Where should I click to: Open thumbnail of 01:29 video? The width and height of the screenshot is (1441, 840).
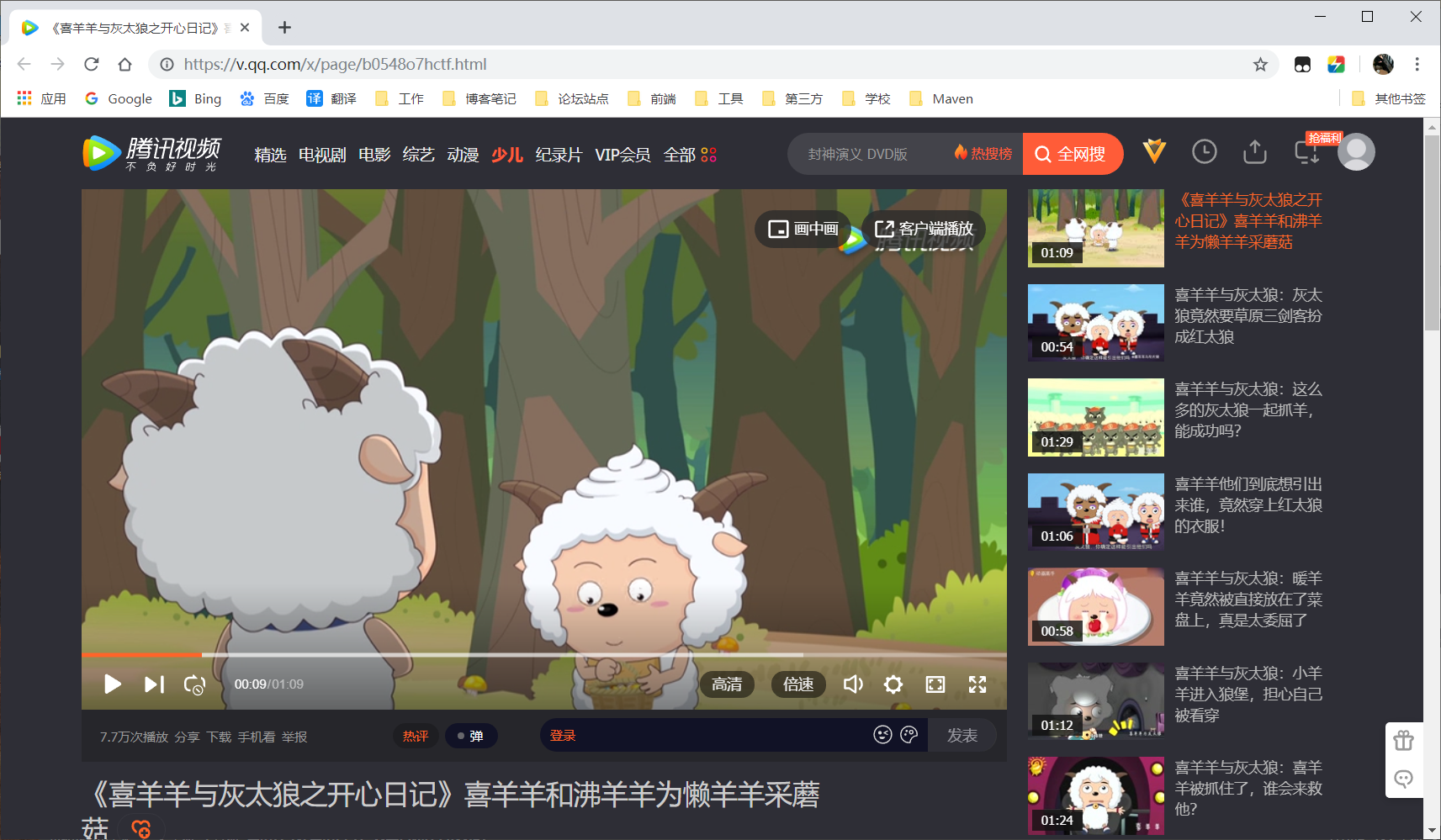[1096, 417]
